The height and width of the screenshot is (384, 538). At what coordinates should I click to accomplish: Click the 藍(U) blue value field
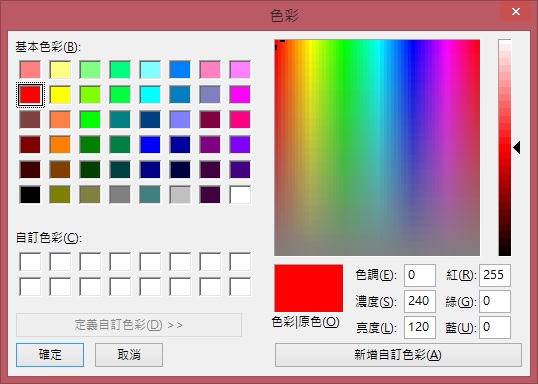495,327
